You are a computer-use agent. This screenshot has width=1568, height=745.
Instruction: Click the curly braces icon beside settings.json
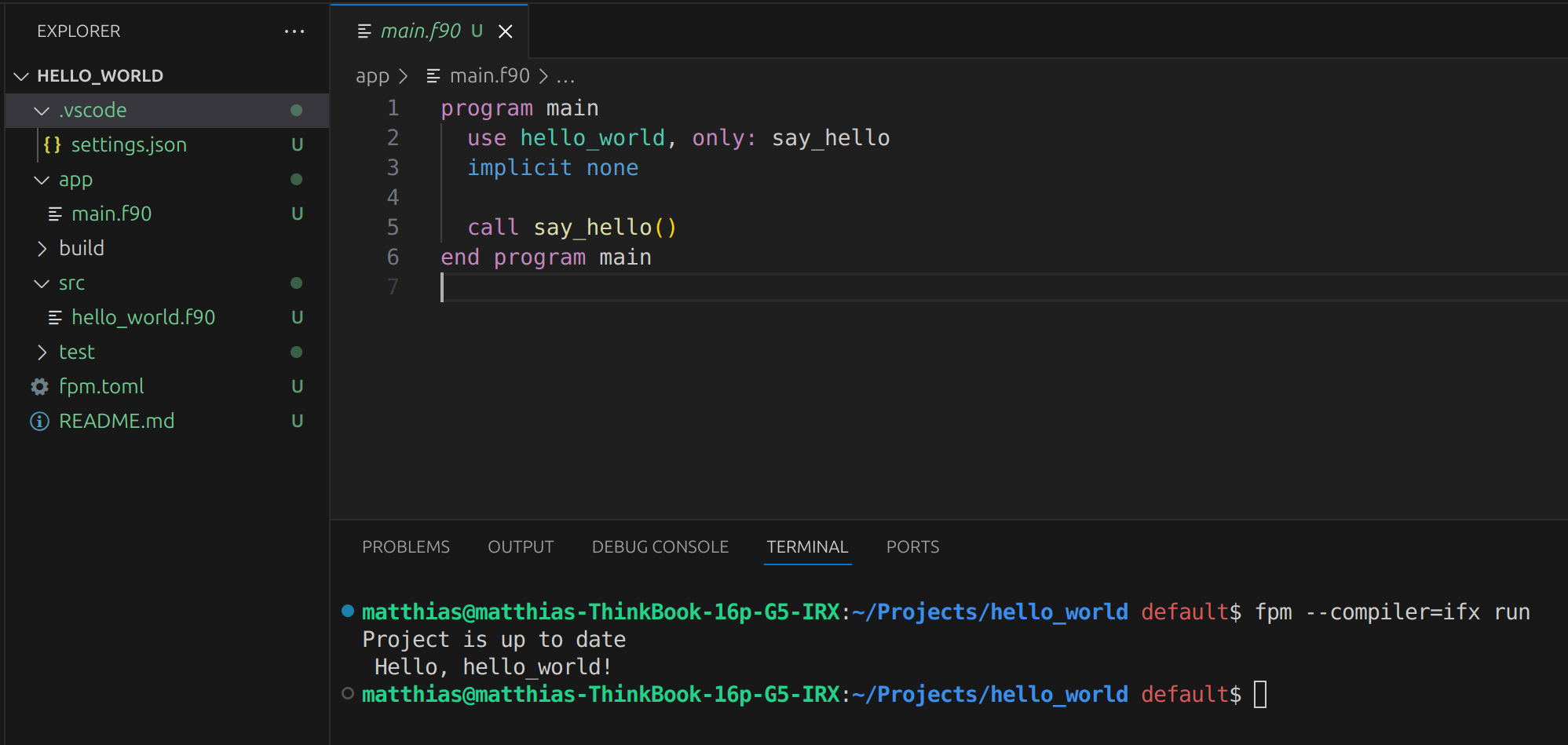coord(53,145)
